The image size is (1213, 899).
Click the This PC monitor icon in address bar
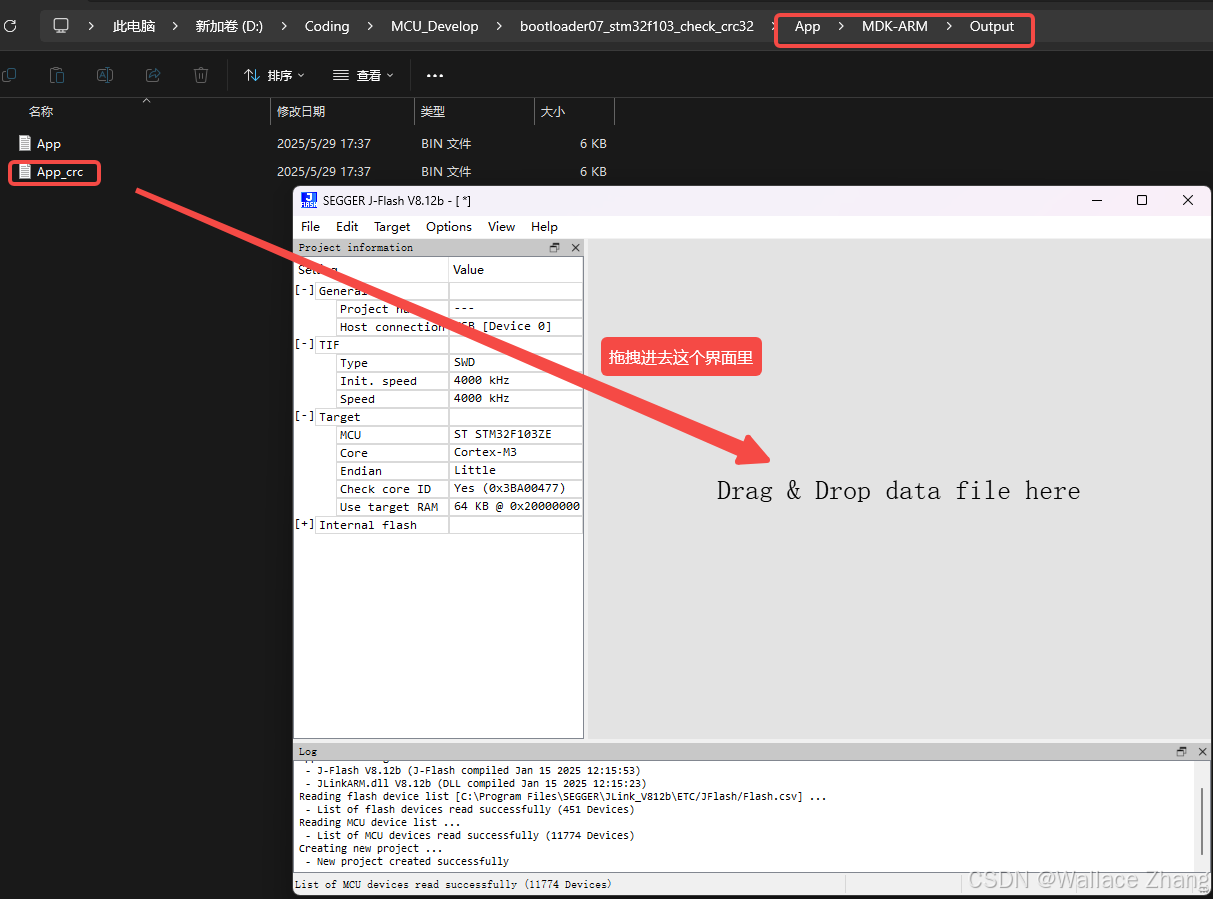pos(61,26)
